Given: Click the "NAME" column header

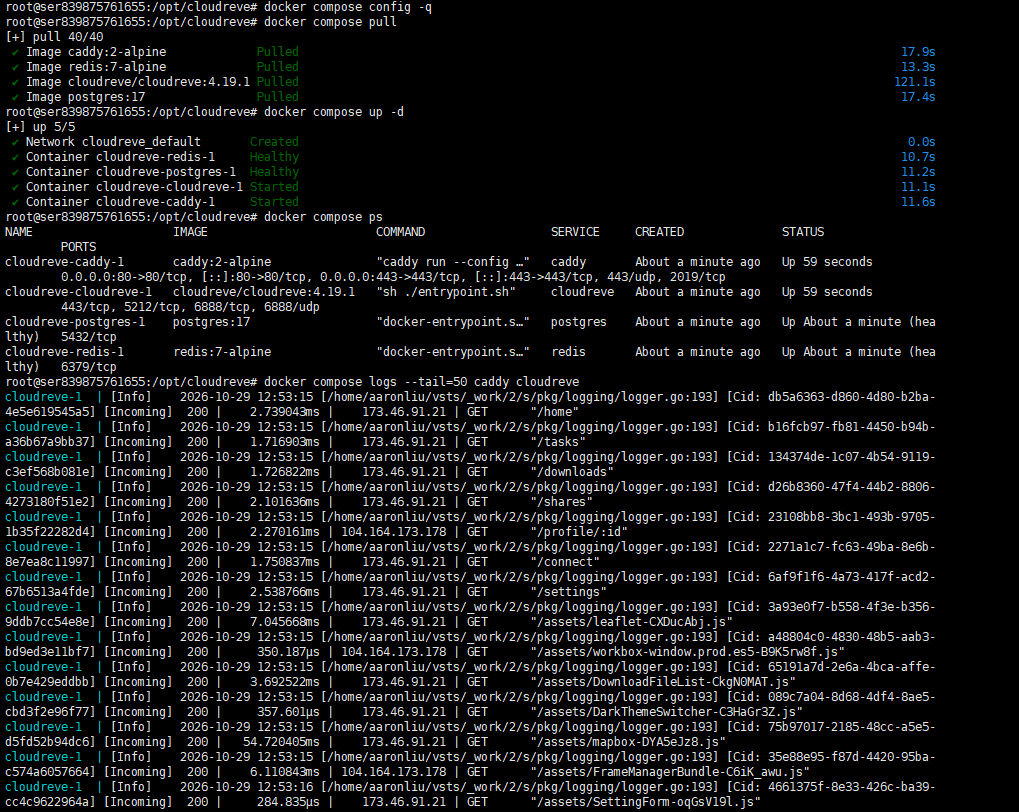Looking at the screenshot, I should (19, 232).
